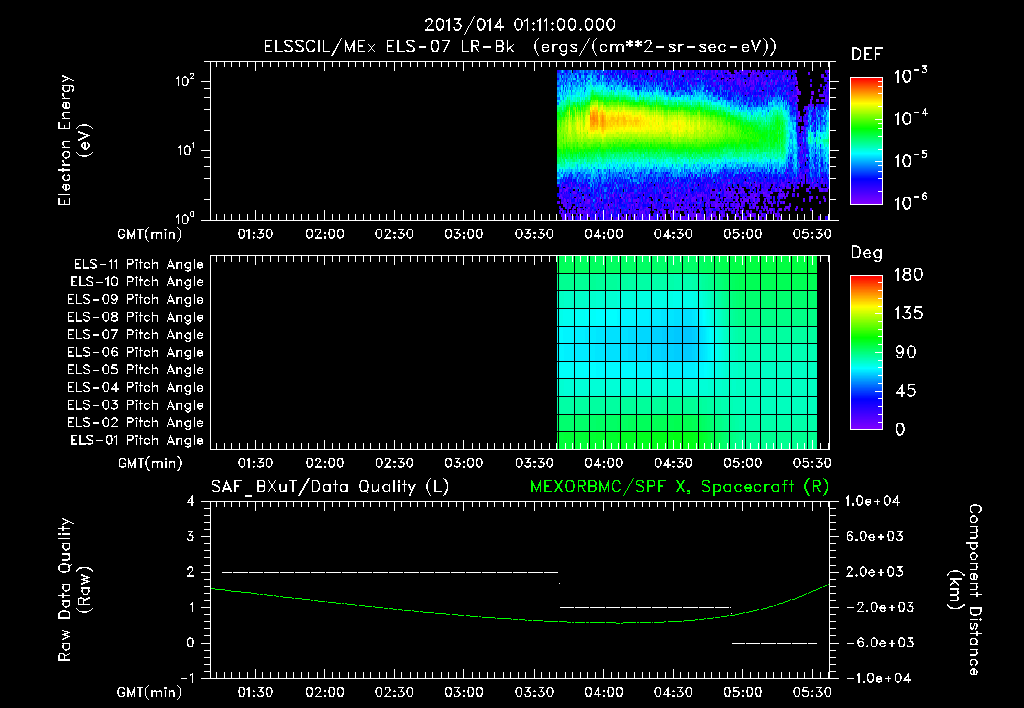Click the DEF color bar in top panel

point(866,141)
